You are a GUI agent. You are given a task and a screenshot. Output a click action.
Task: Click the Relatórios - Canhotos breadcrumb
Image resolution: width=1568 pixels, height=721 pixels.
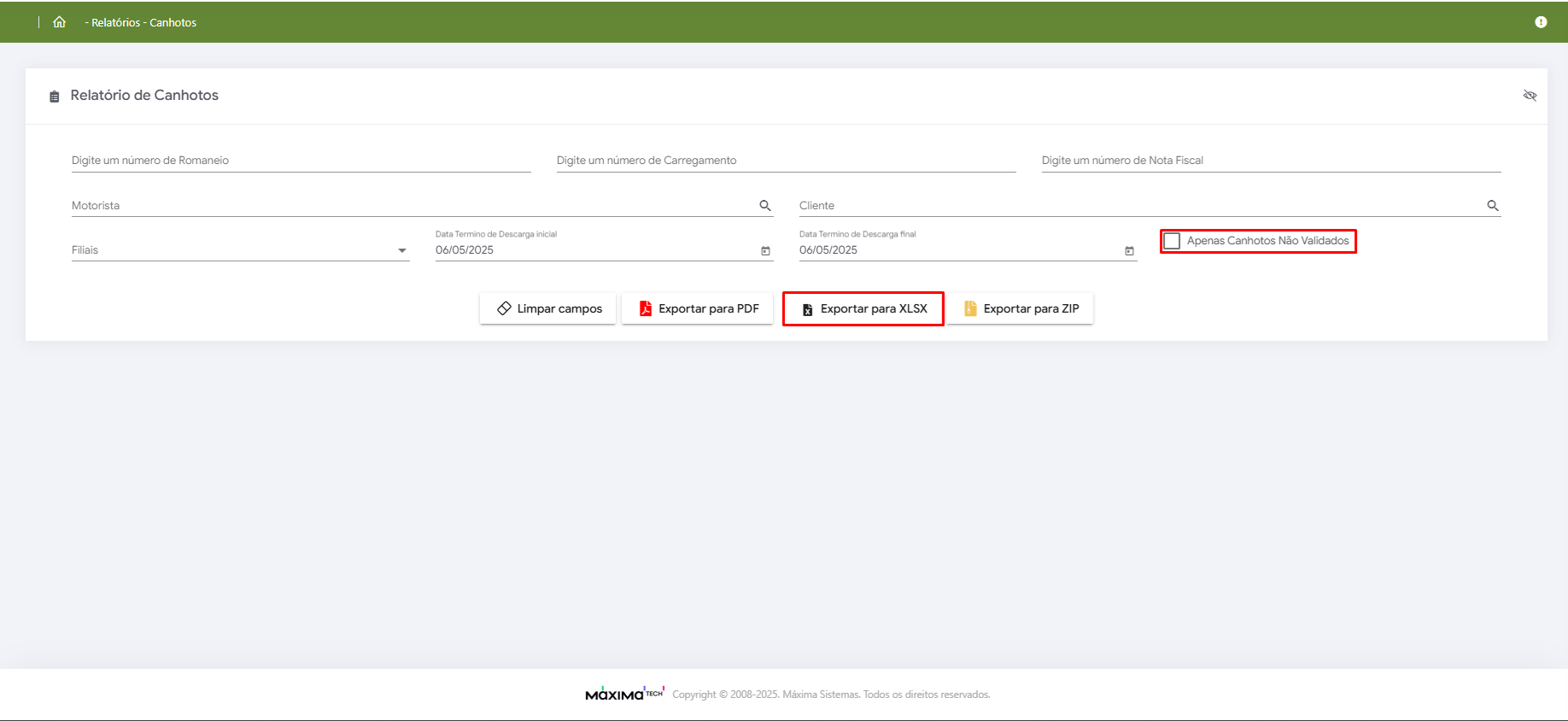[x=143, y=22]
